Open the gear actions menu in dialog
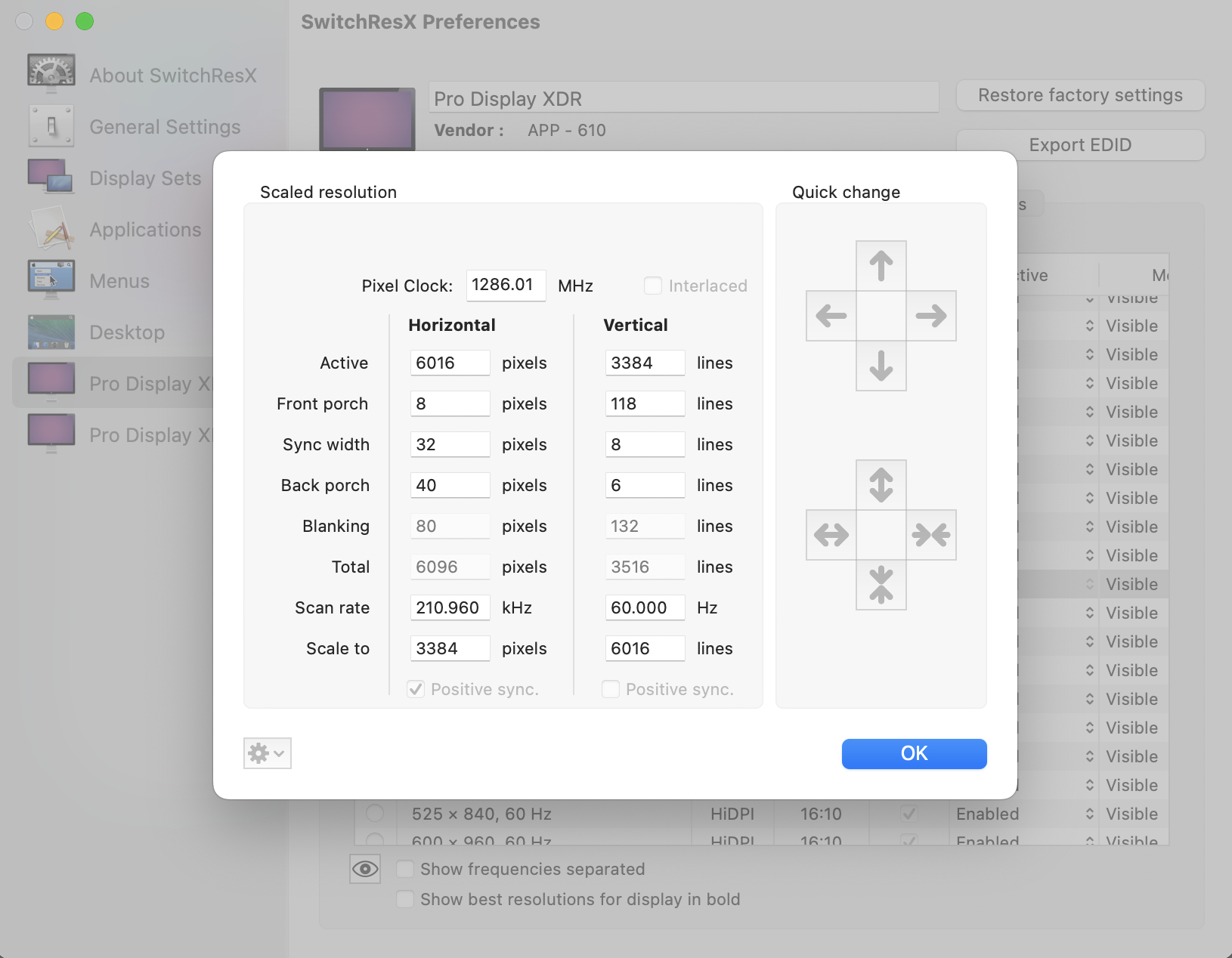Screen dimensions: 1232x958 pyautogui.click(x=268, y=753)
